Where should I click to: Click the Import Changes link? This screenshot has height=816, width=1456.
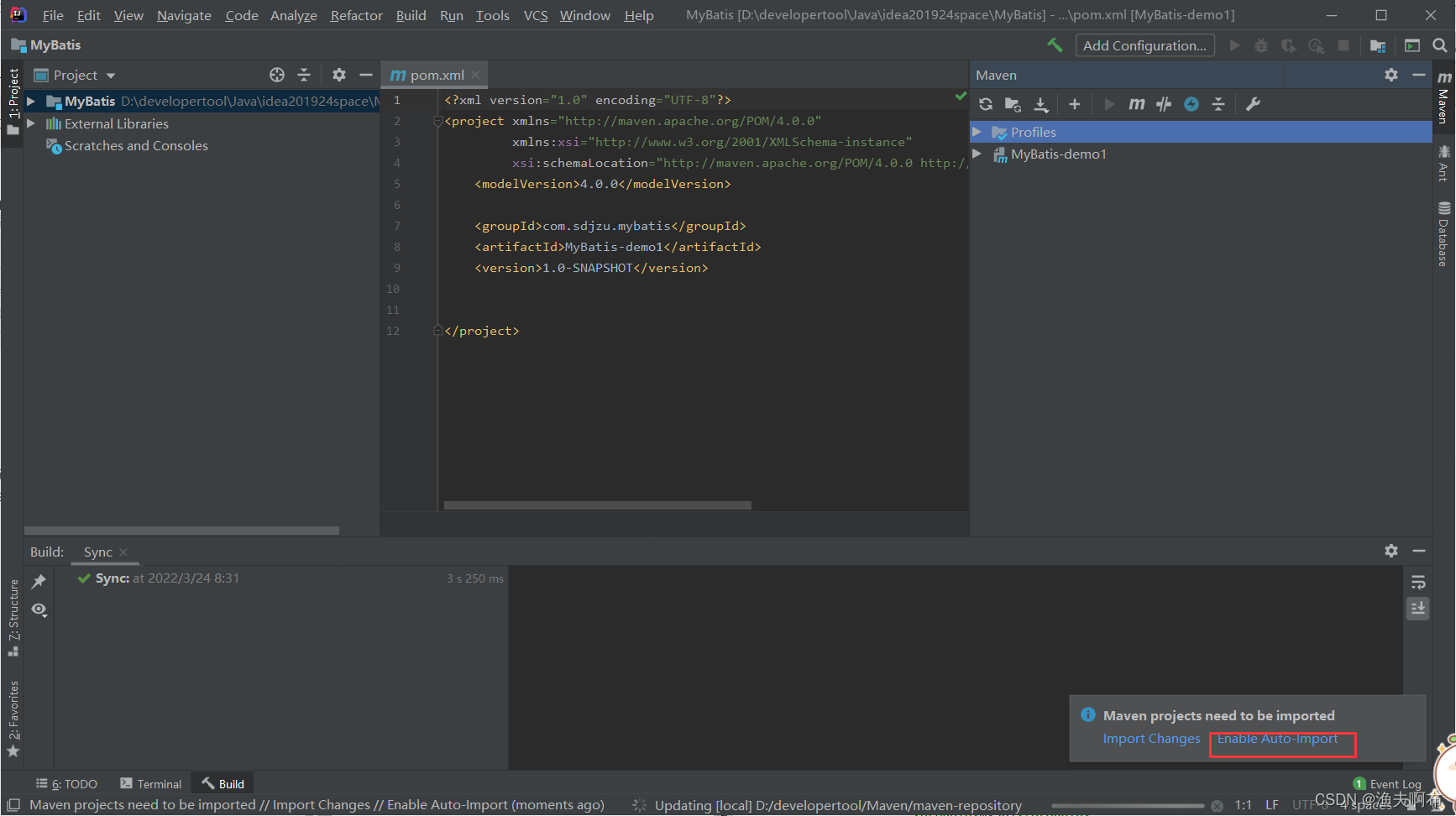pyautogui.click(x=1151, y=739)
